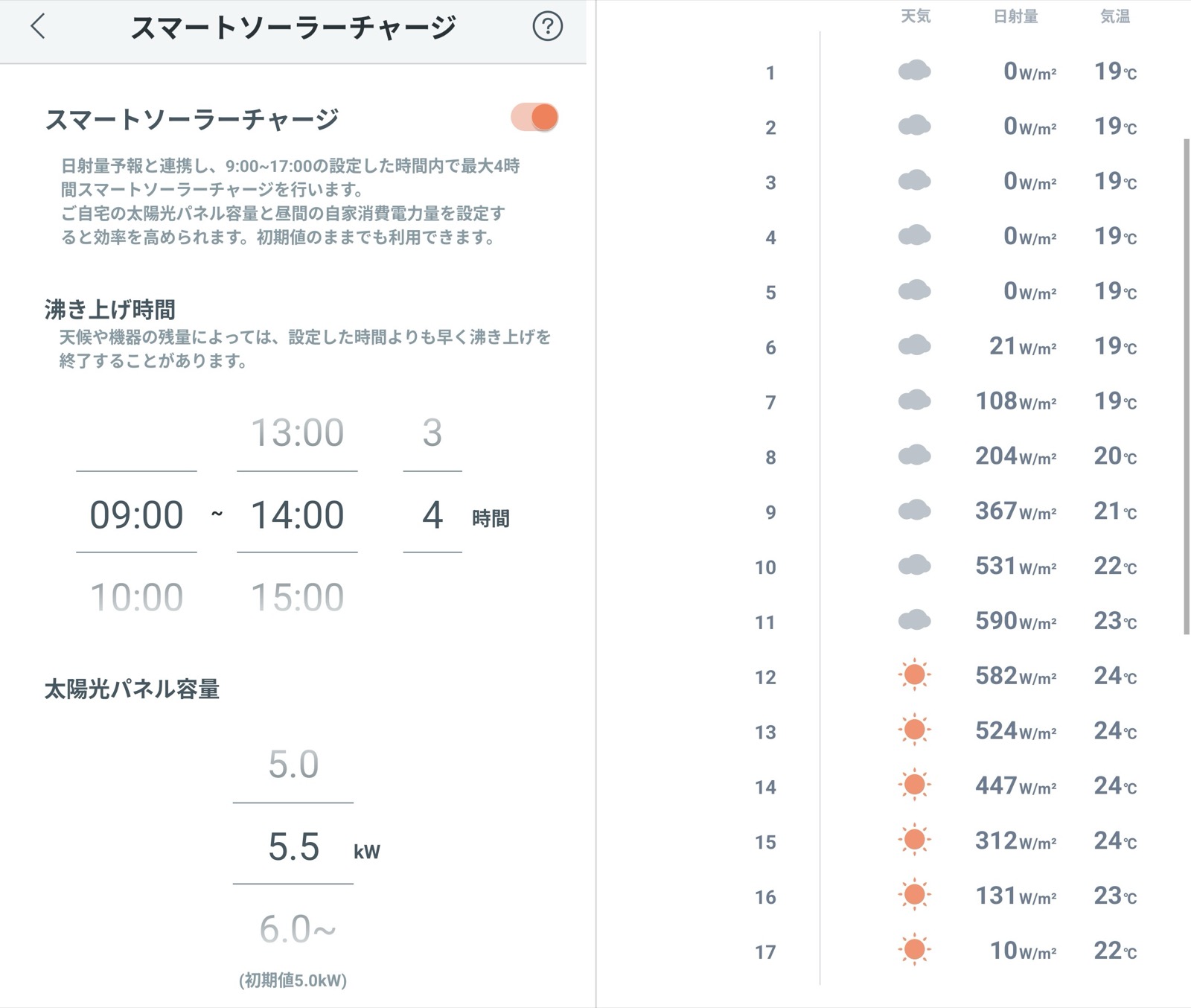Click the 10W/m² value at hour 17
1191x1008 pixels.
coord(1023,951)
